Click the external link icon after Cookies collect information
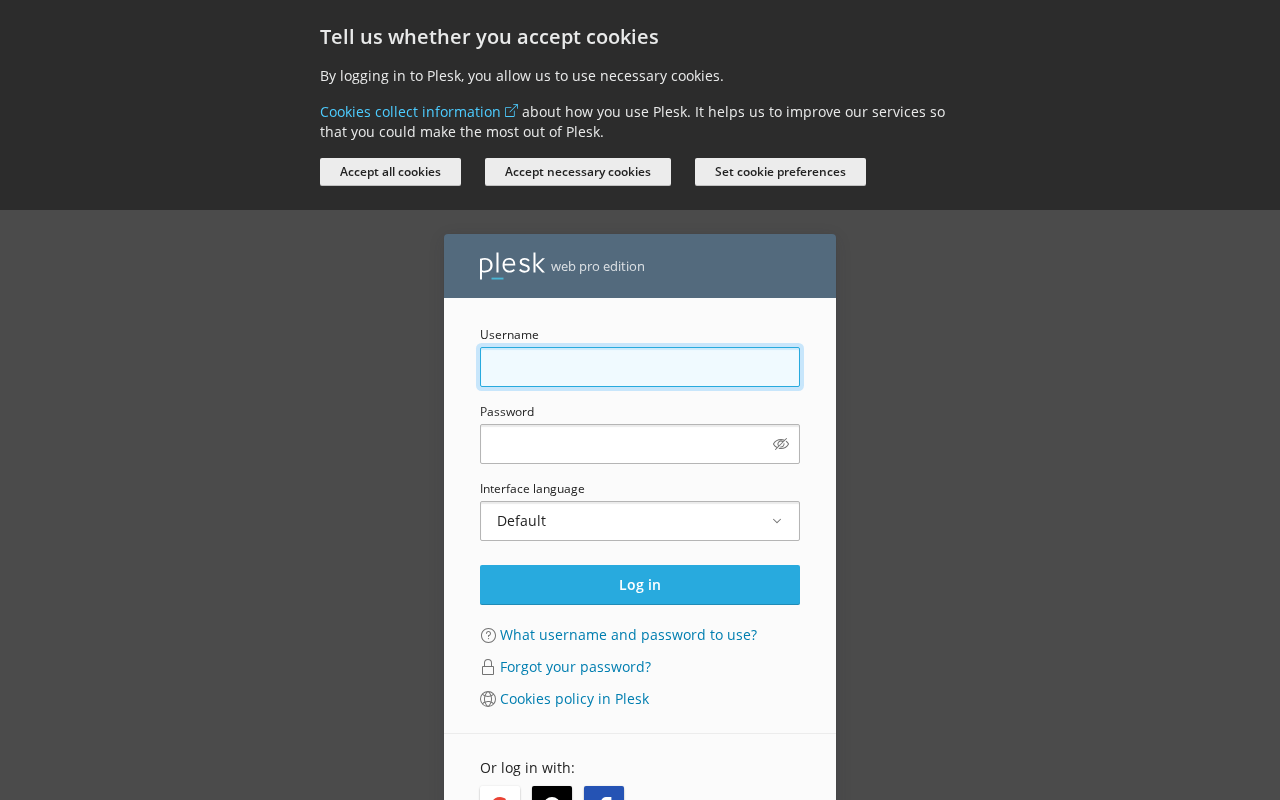Screen dimensions: 1280x800 511,111
